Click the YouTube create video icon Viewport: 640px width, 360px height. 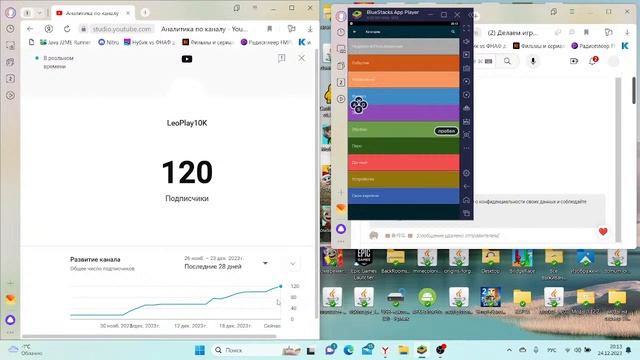click(574, 61)
